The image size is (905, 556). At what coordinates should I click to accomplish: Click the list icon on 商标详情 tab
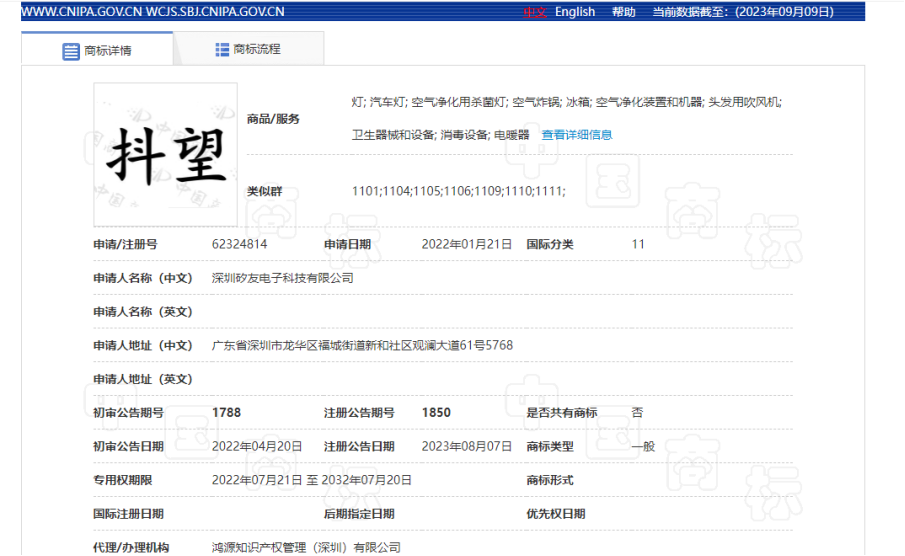[x=71, y=51]
